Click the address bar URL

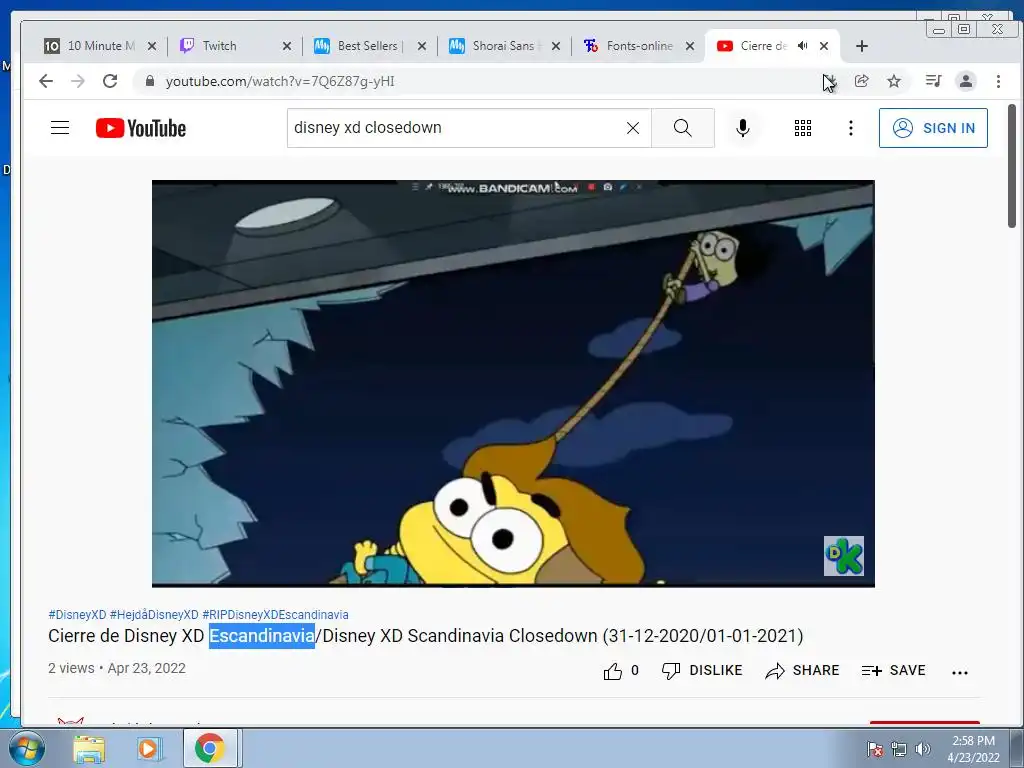(280, 82)
